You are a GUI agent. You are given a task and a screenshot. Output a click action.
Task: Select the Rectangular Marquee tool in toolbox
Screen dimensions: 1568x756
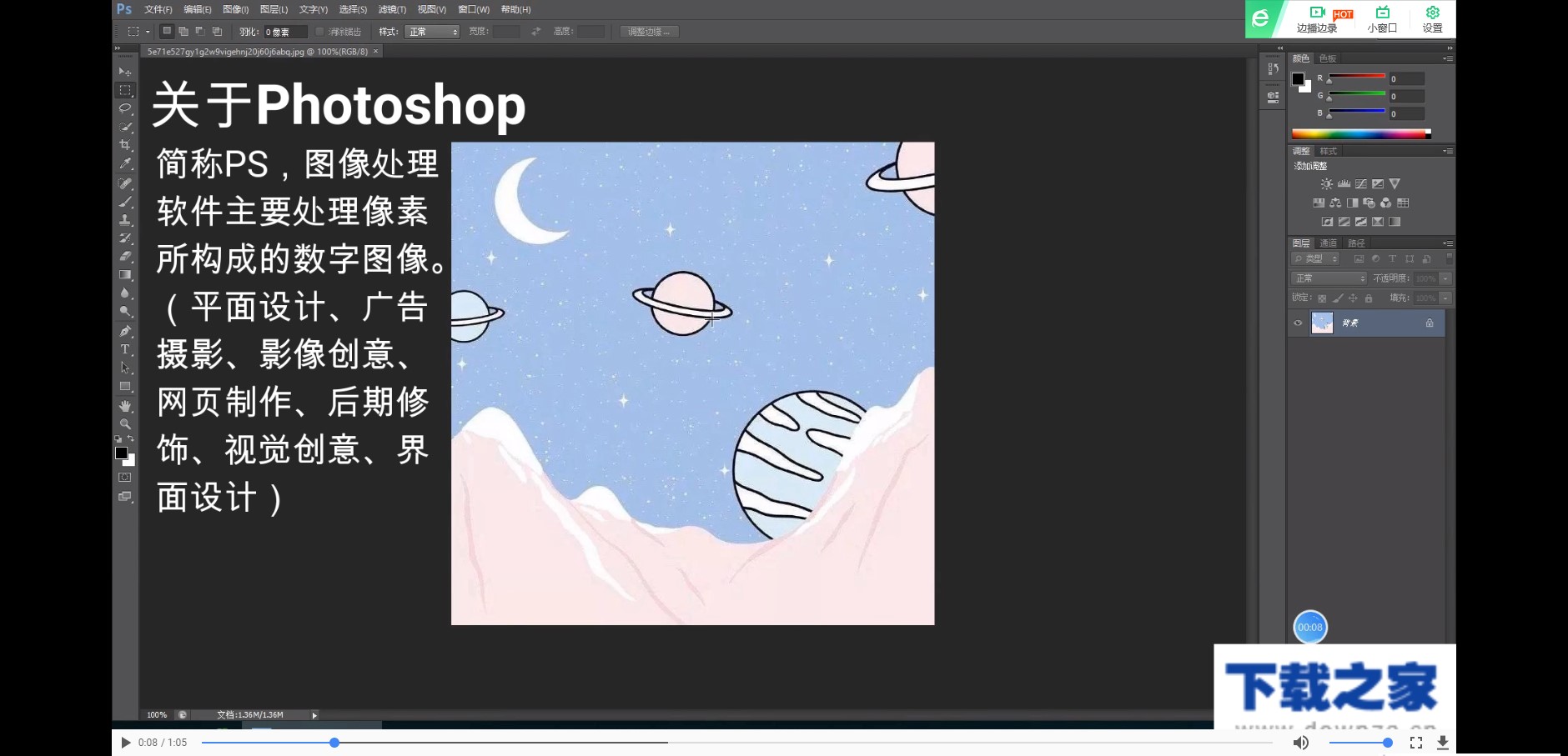(x=125, y=90)
